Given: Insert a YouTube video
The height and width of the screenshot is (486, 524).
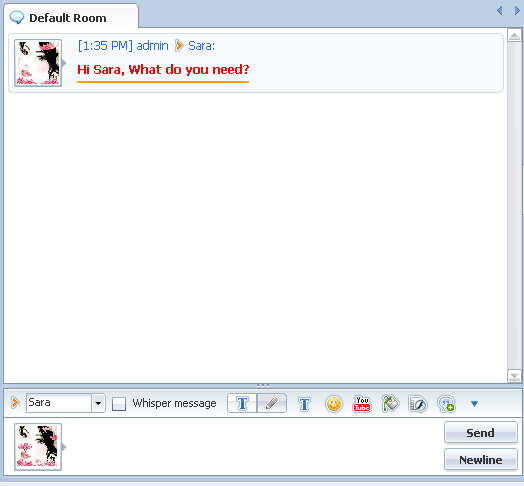Looking at the screenshot, I should point(362,404).
